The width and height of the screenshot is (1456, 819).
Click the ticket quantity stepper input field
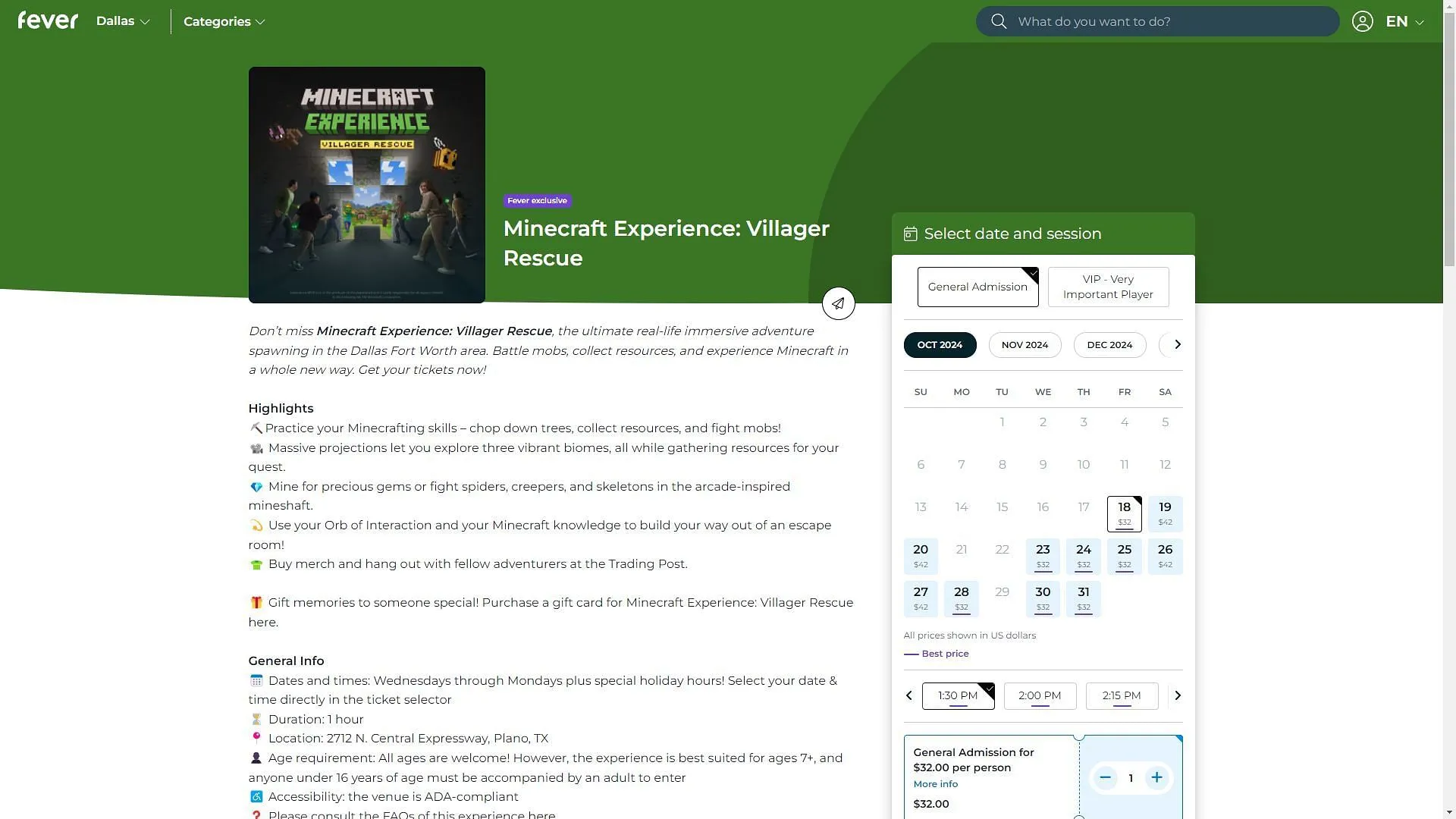[x=1130, y=777]
